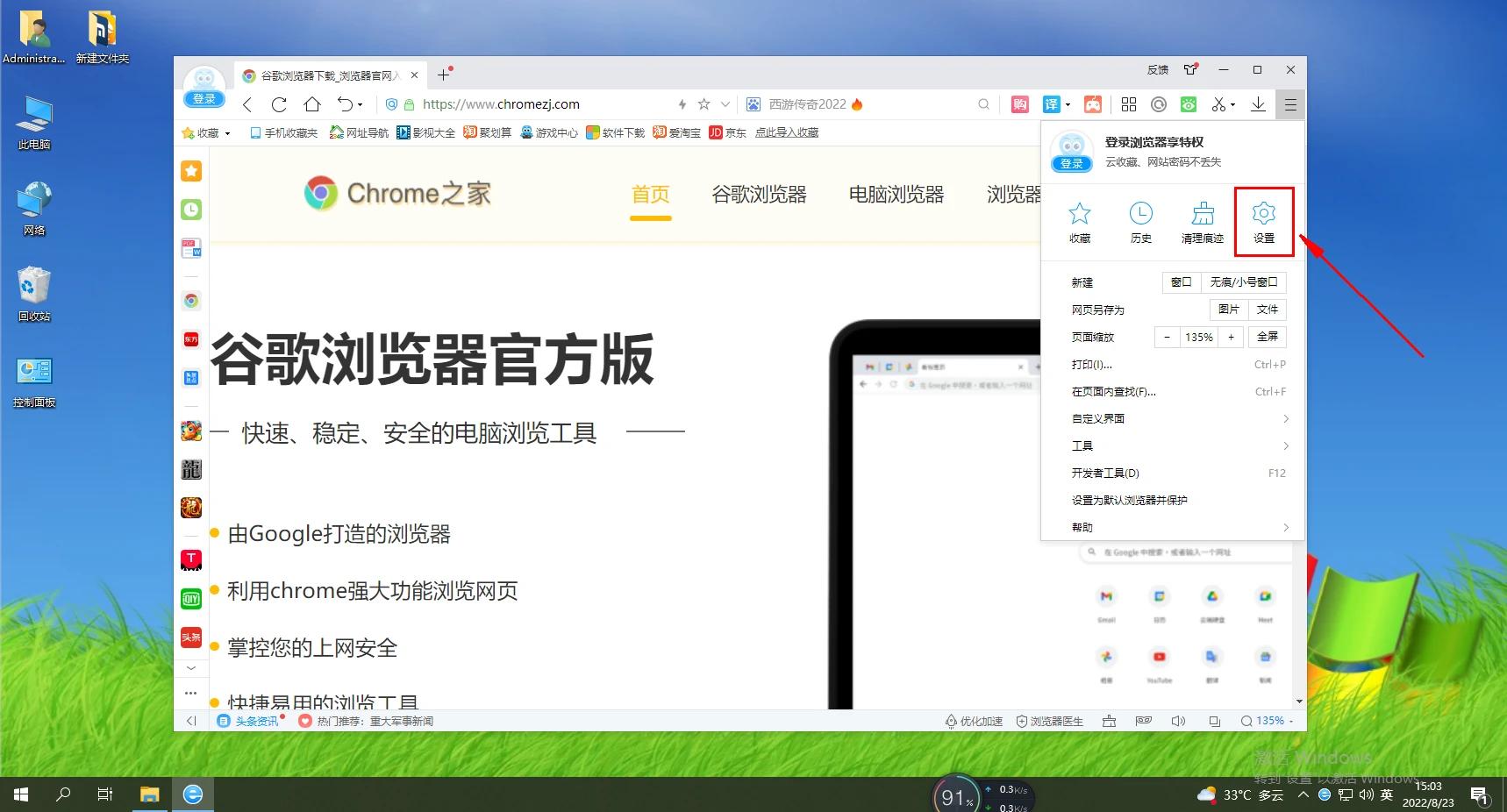Click the 窗口 new window button
Viewport: 1507px width, 812px height.
pos(1182,282)
